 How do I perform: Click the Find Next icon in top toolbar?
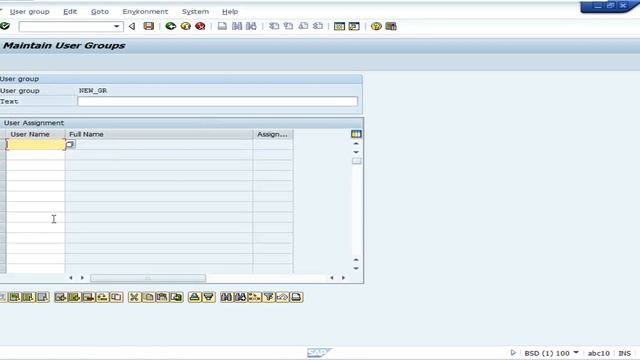click(251, 26)
